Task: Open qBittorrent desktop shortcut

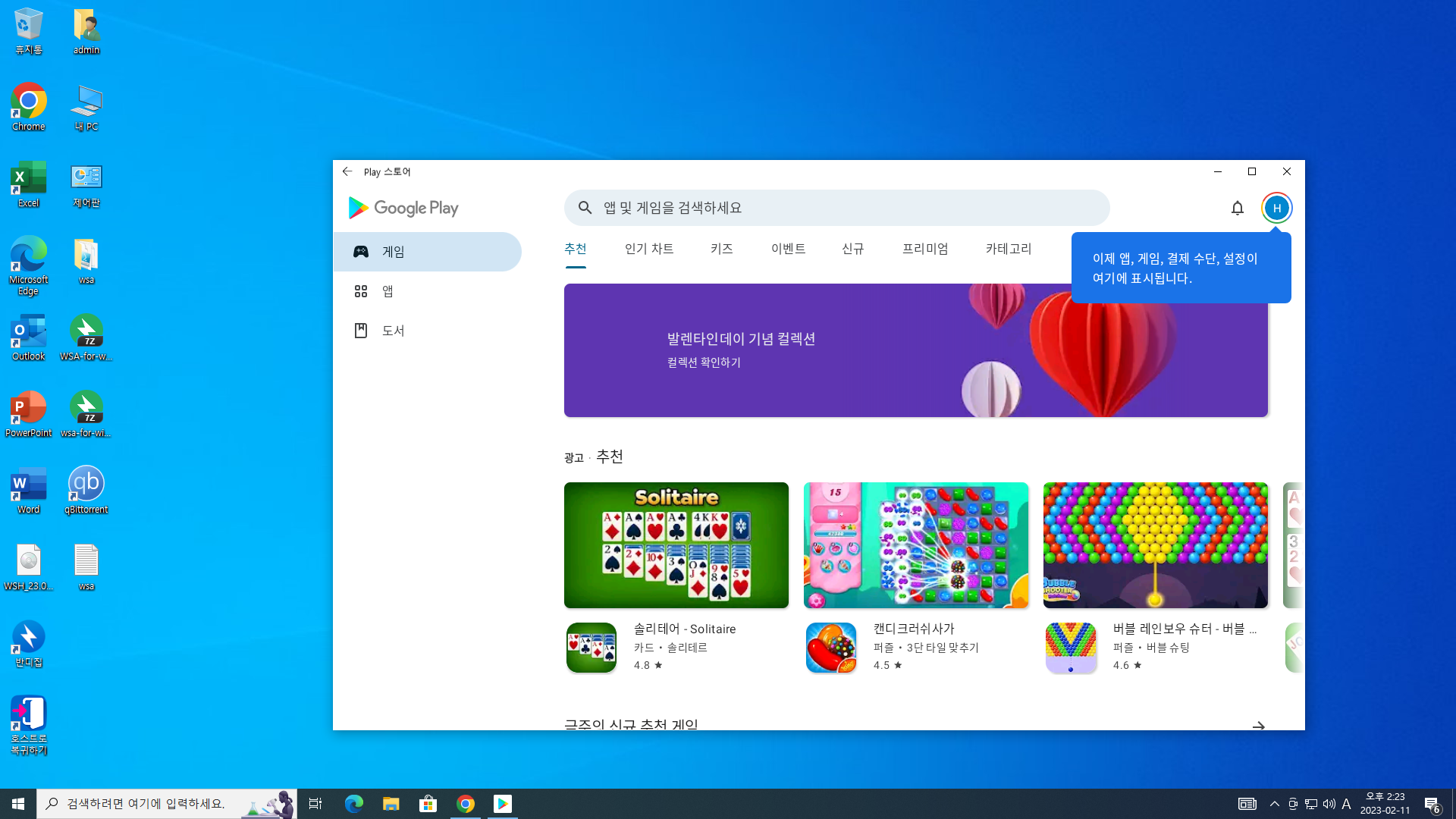Action: (x=86, y=491)
